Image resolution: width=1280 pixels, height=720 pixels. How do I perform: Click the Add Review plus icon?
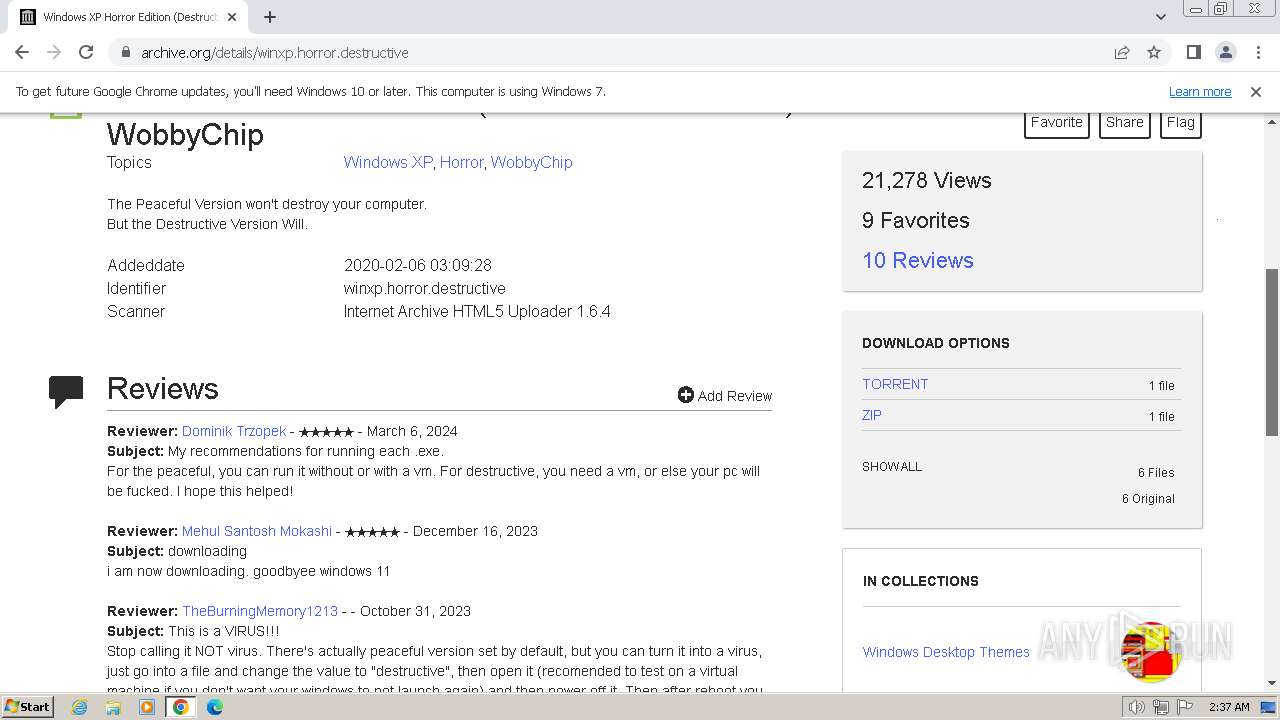click(686, 395)
